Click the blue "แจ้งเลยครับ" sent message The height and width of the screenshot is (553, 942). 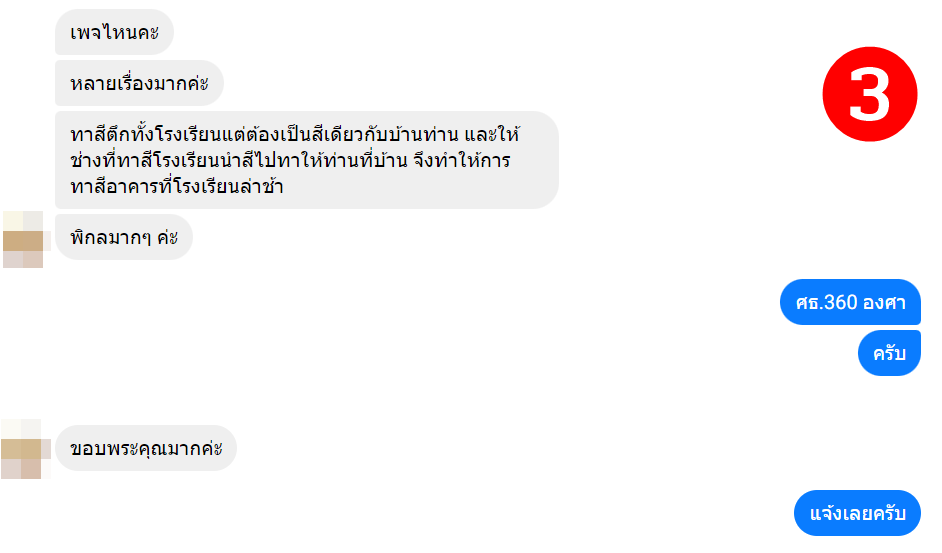click(x=857, y=513)
